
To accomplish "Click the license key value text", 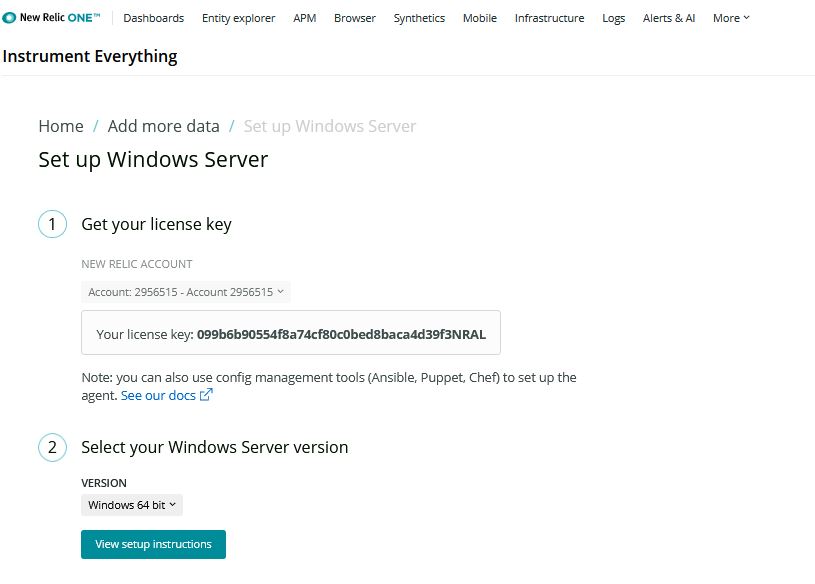I will (x=341, y=334).
